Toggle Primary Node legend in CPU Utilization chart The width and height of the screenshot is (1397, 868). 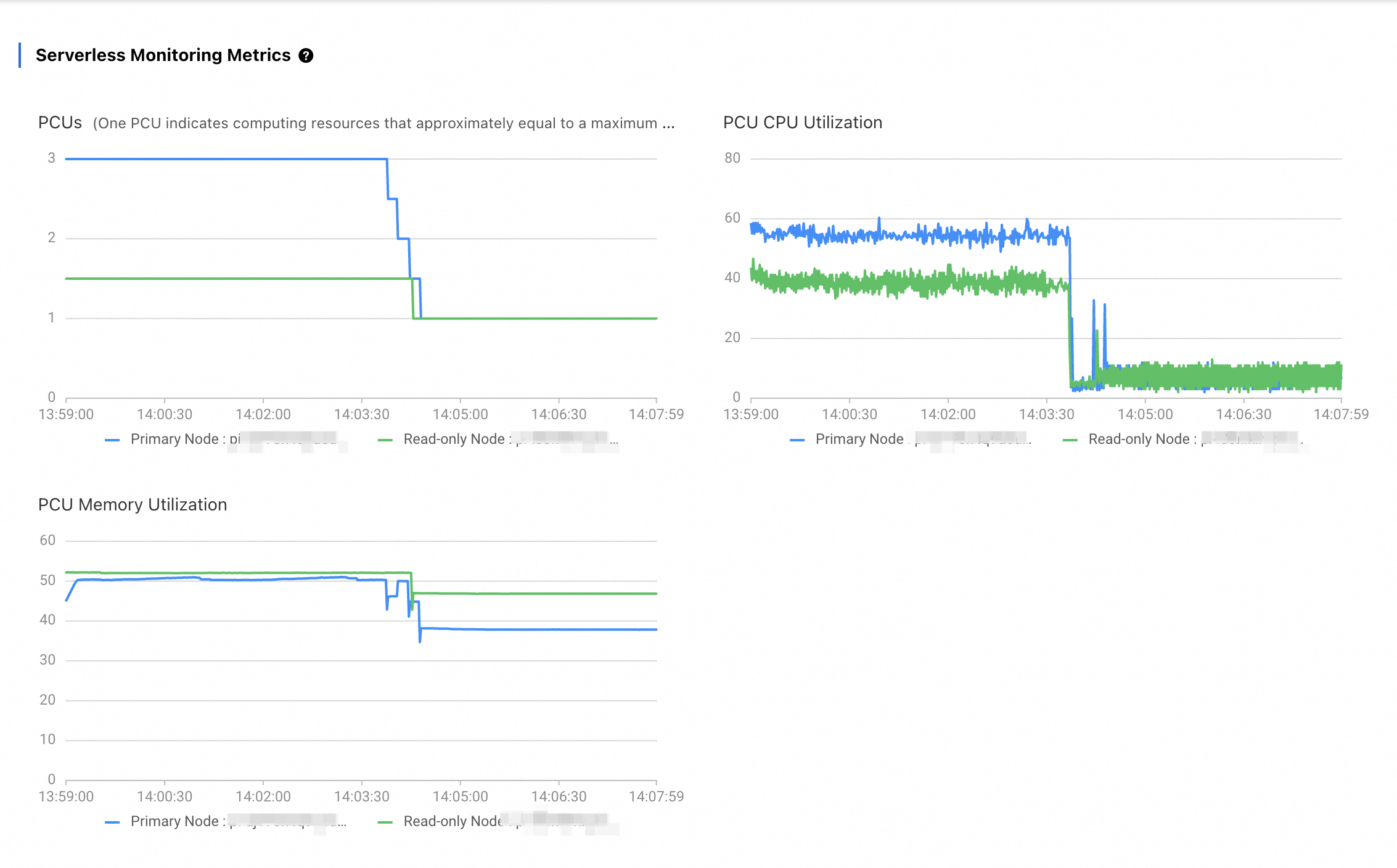(911, 440)
